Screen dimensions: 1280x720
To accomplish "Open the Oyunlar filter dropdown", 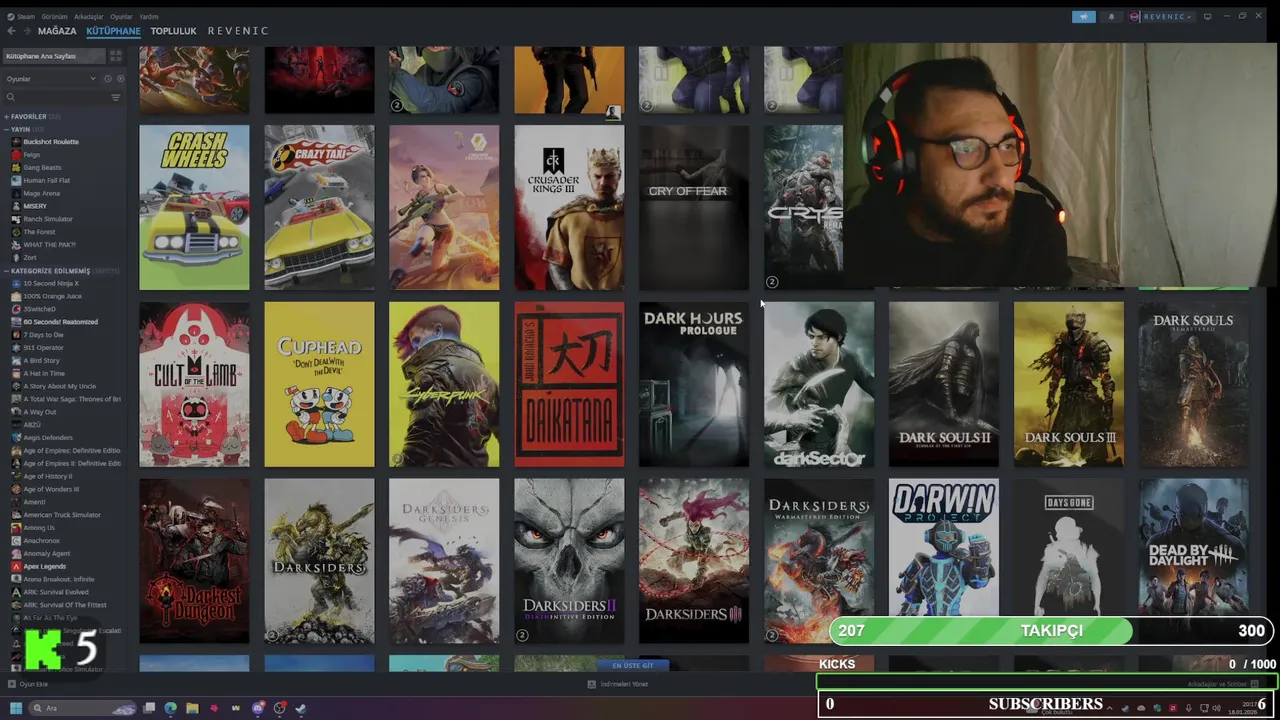I will click(50, 78).
